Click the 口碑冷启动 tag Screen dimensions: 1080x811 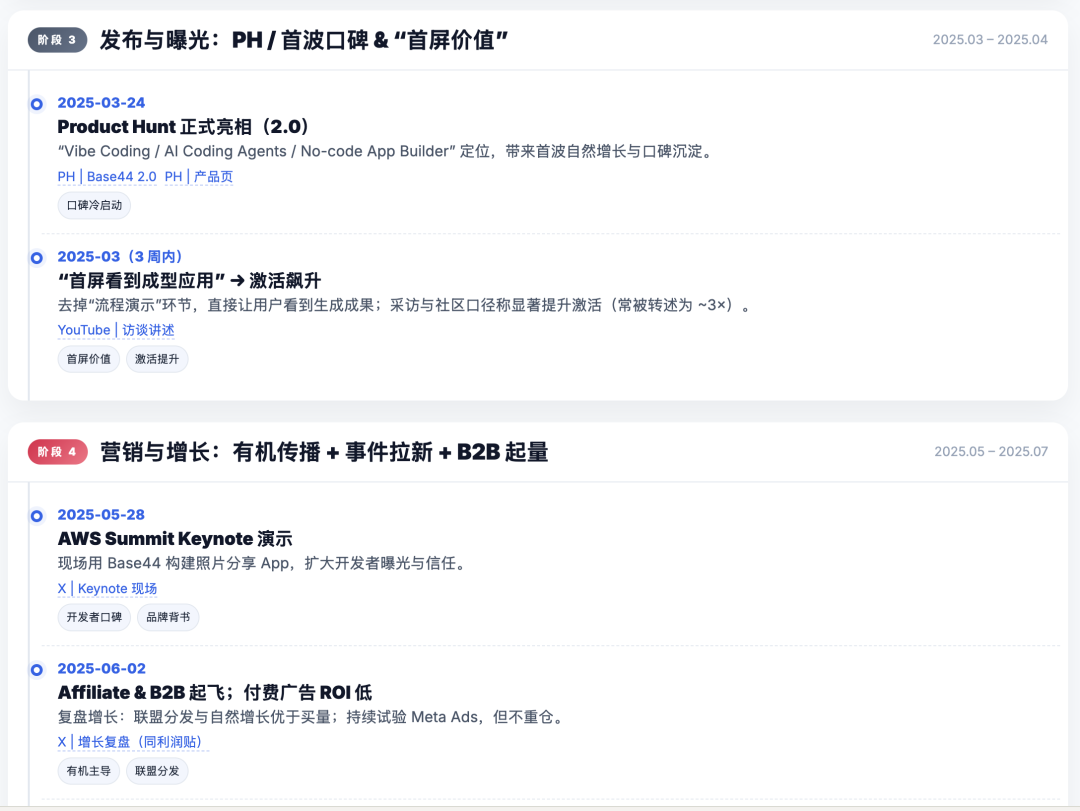point(94,205)
